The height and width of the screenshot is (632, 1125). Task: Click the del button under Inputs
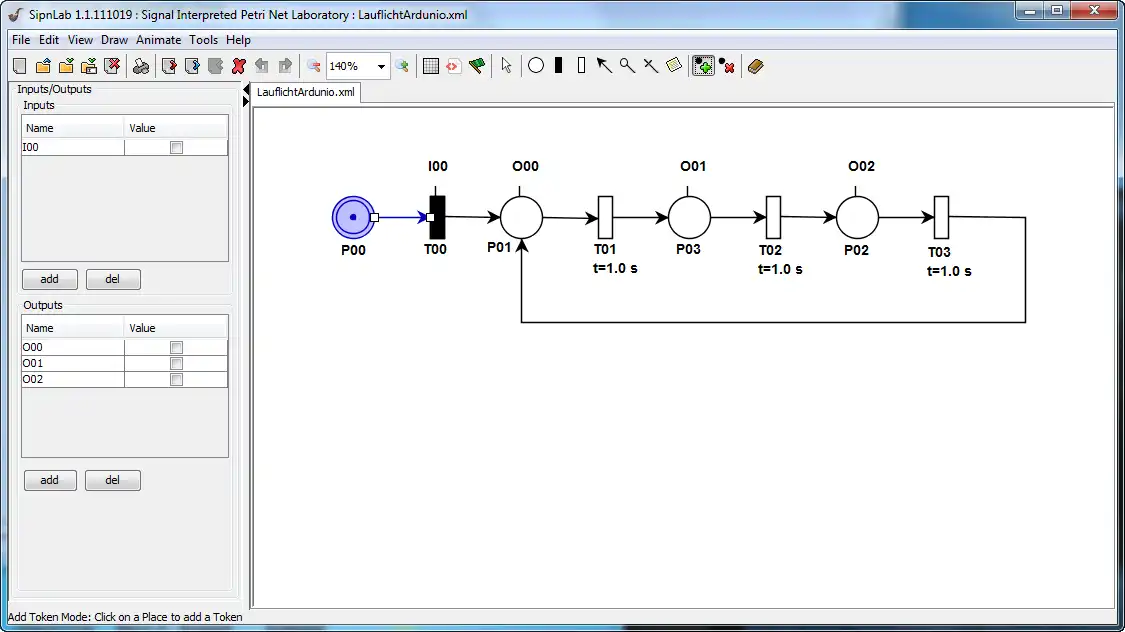[x=113, y=279]
